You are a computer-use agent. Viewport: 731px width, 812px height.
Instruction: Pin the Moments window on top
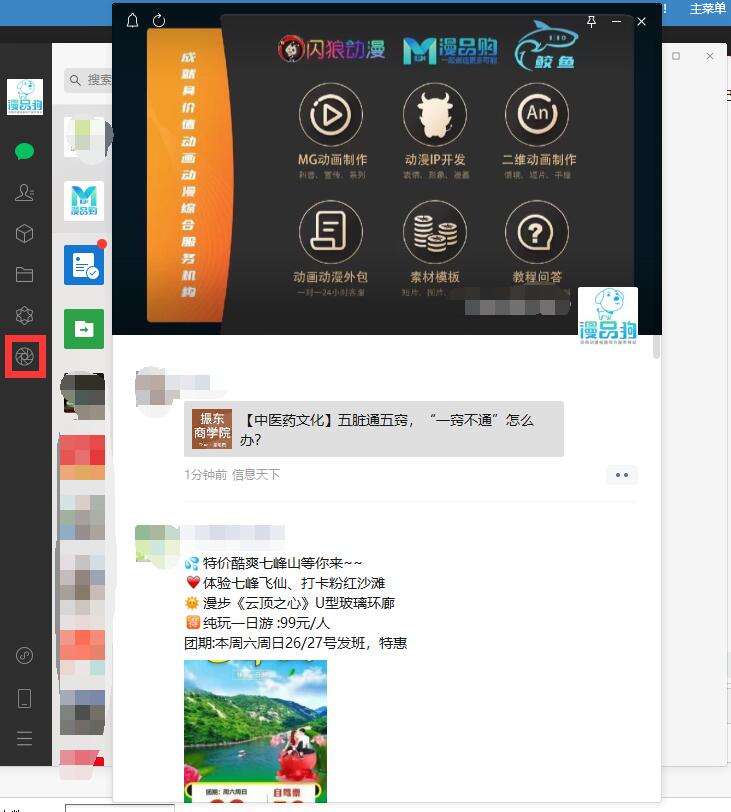tap(591, 21)
